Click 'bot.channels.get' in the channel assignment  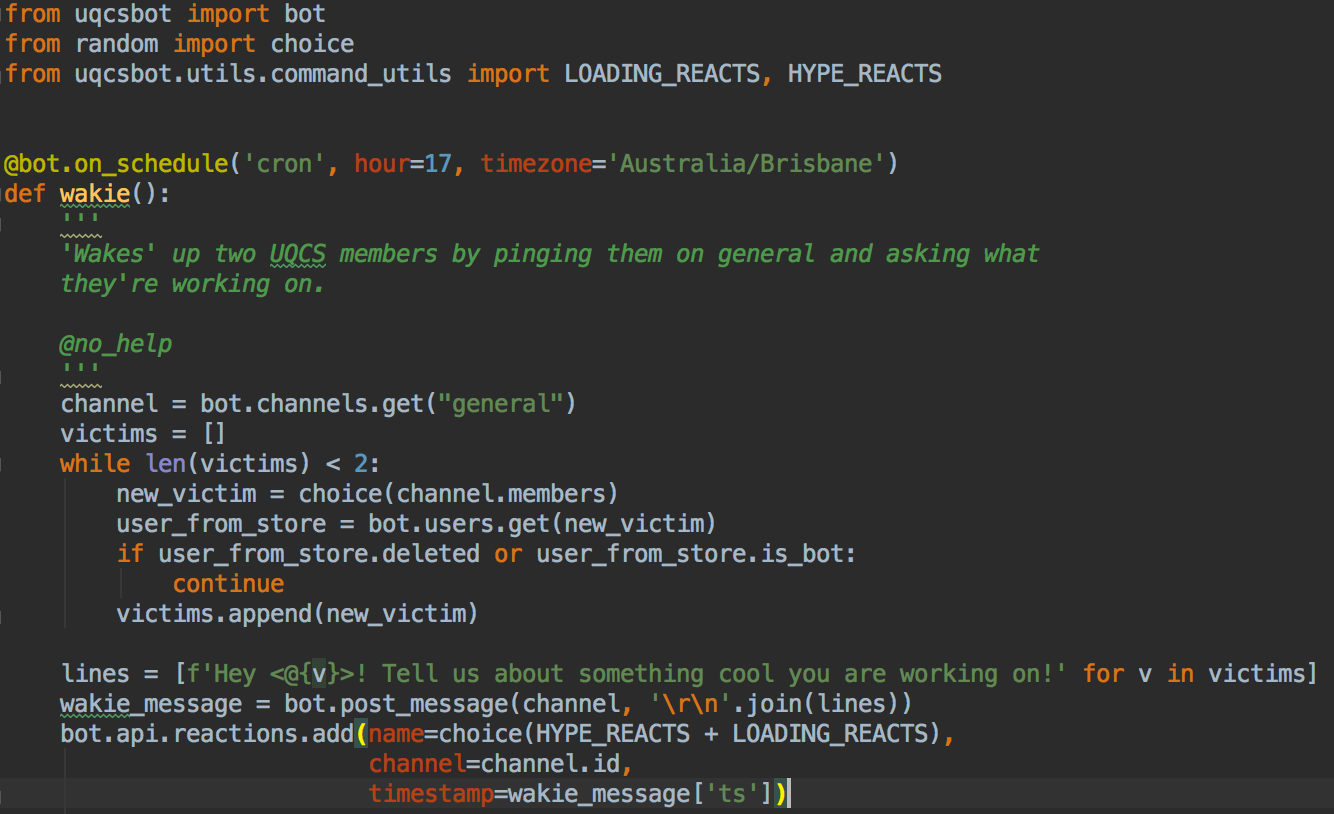312,404
